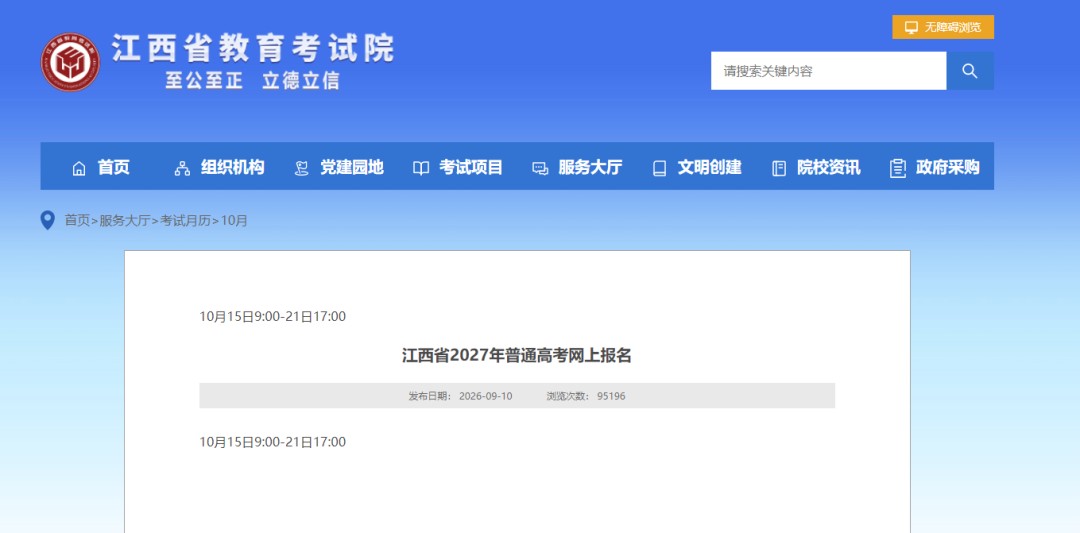Navigate to 院校资讯
1080x533 pixels.
tap(829, 167)
